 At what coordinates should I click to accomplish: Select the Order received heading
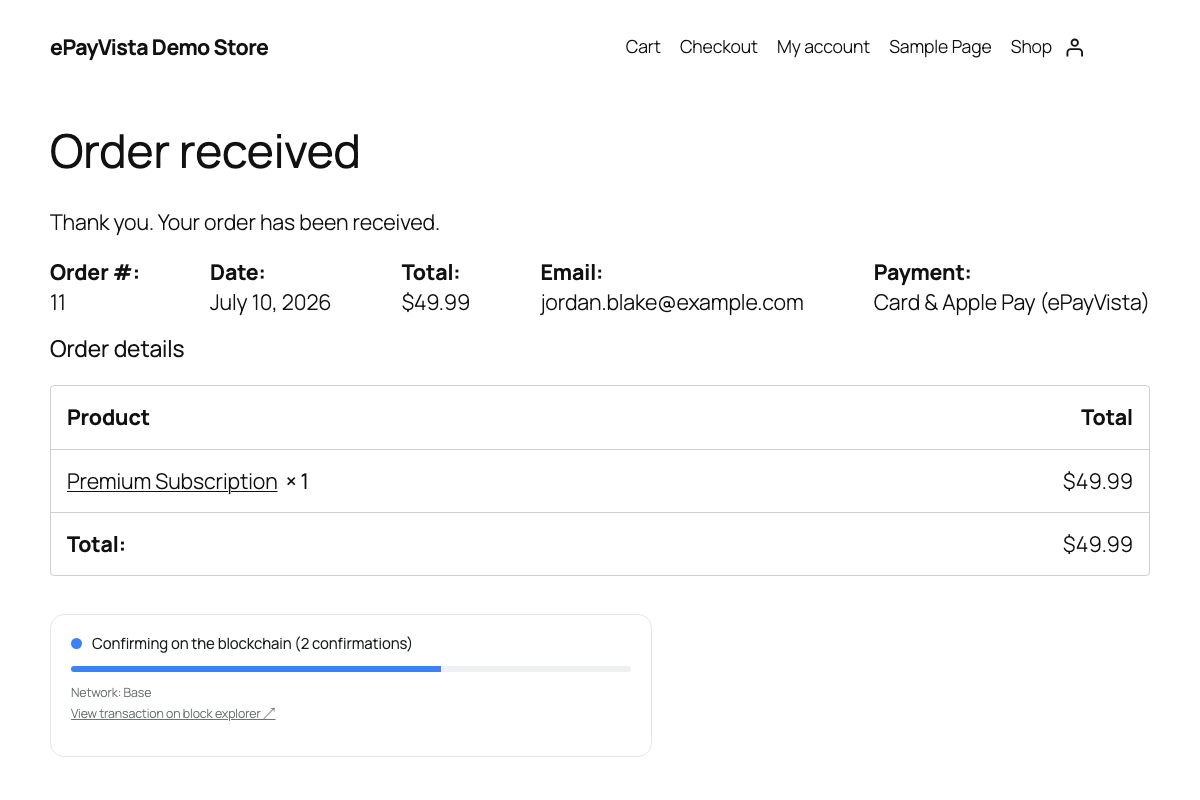(205, 151)
